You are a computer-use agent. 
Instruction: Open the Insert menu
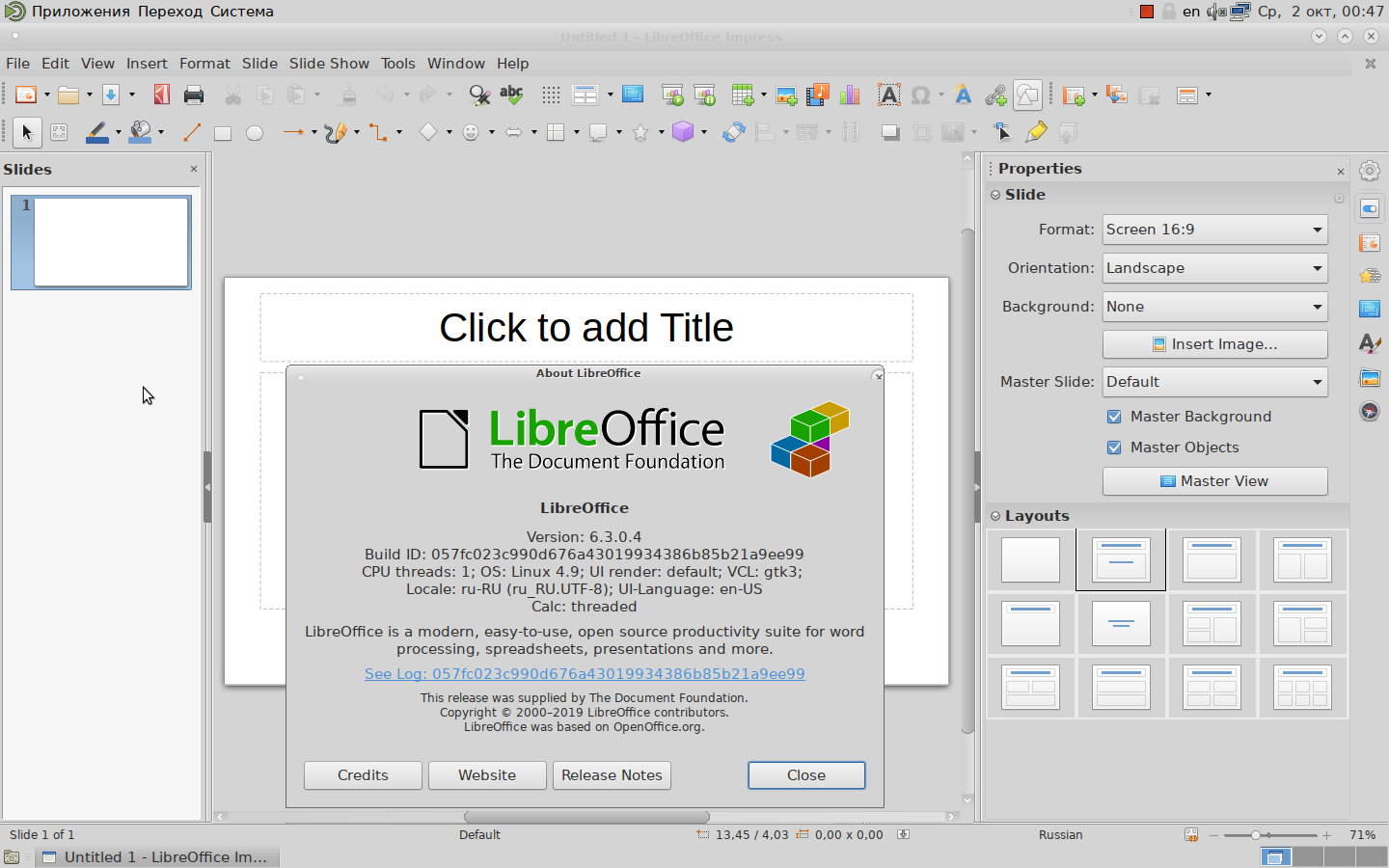point(147,64)
